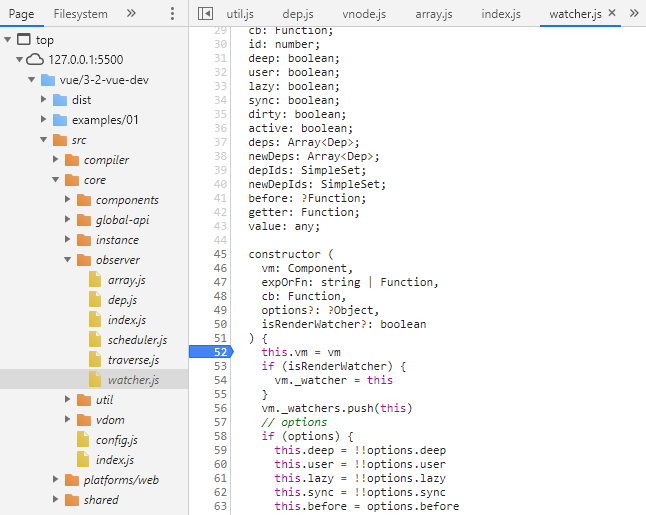The width and height of the screenshot is (646, 515).
Task: Click the shared folder icon
Action: point(72,500)
